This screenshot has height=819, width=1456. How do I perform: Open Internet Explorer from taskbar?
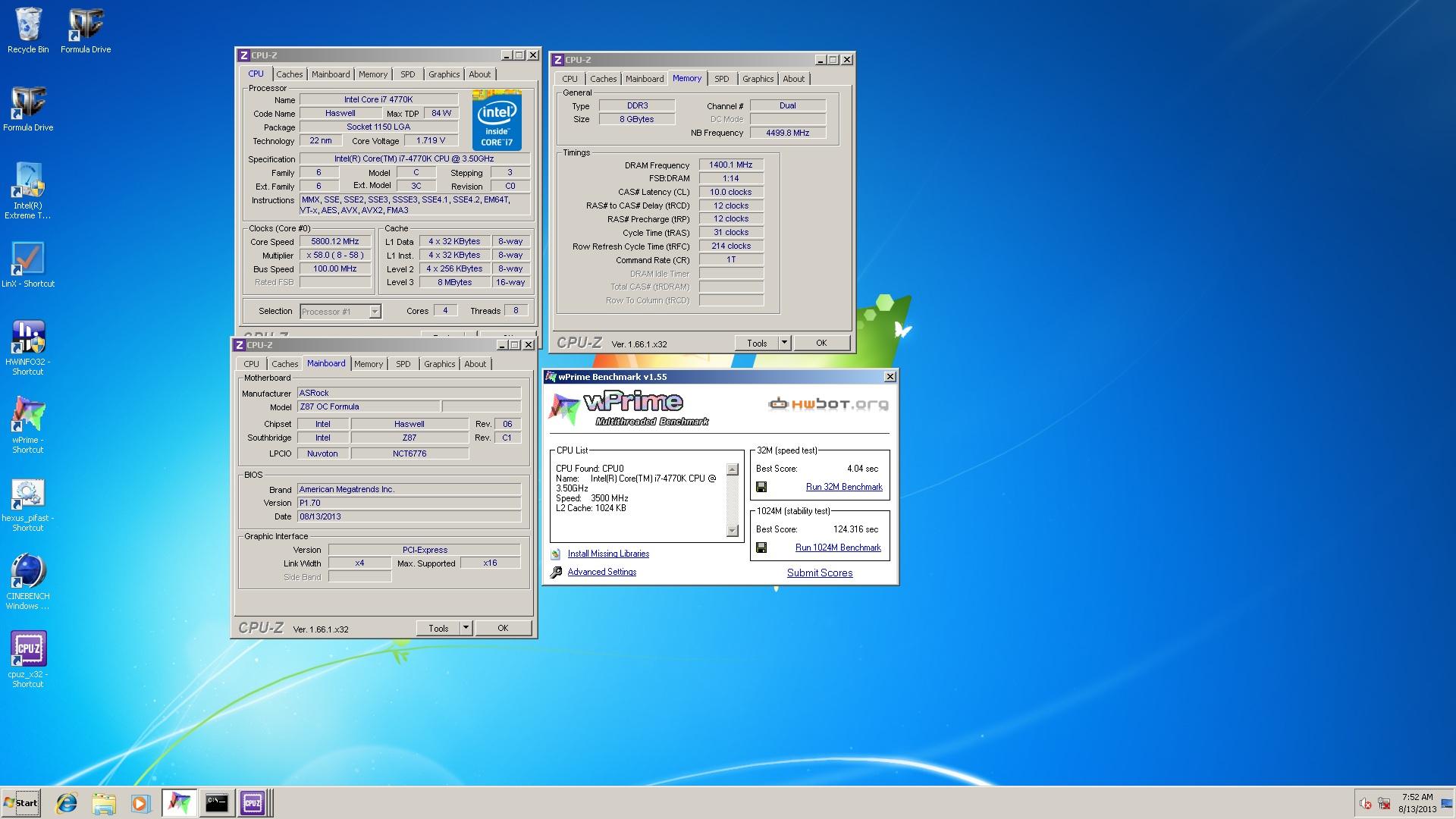point(67,803)
